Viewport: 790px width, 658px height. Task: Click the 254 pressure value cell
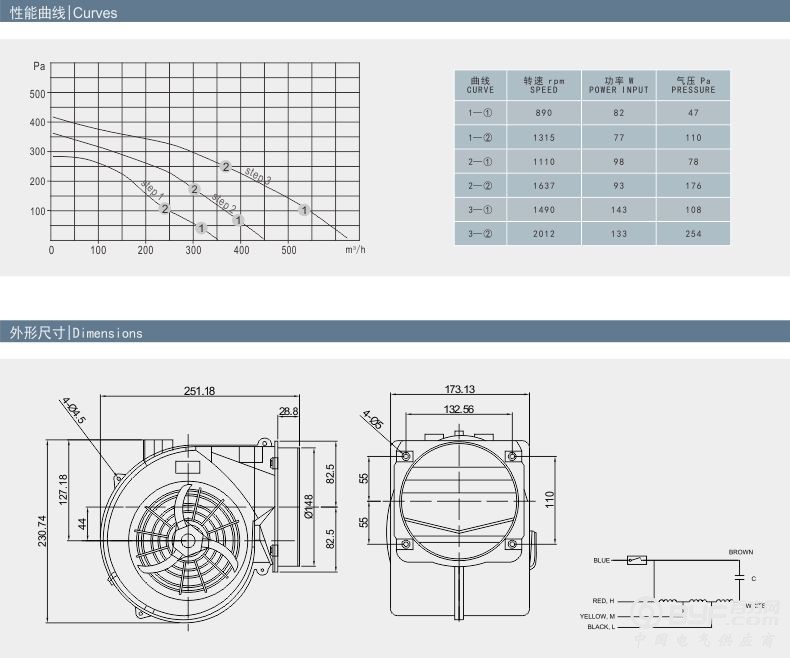tap(693, 234)
